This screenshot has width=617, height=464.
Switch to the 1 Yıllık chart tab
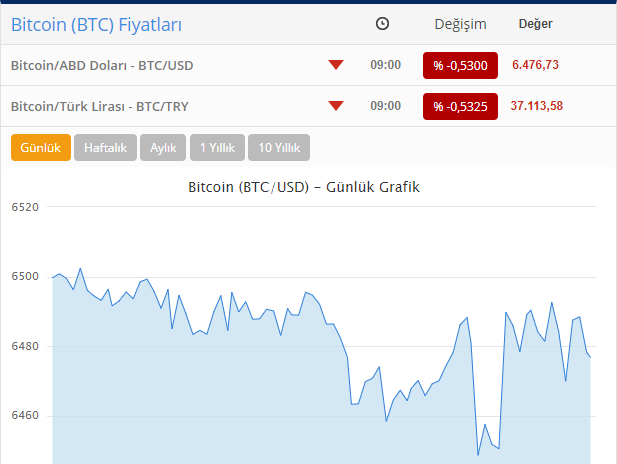coord(217,148)
